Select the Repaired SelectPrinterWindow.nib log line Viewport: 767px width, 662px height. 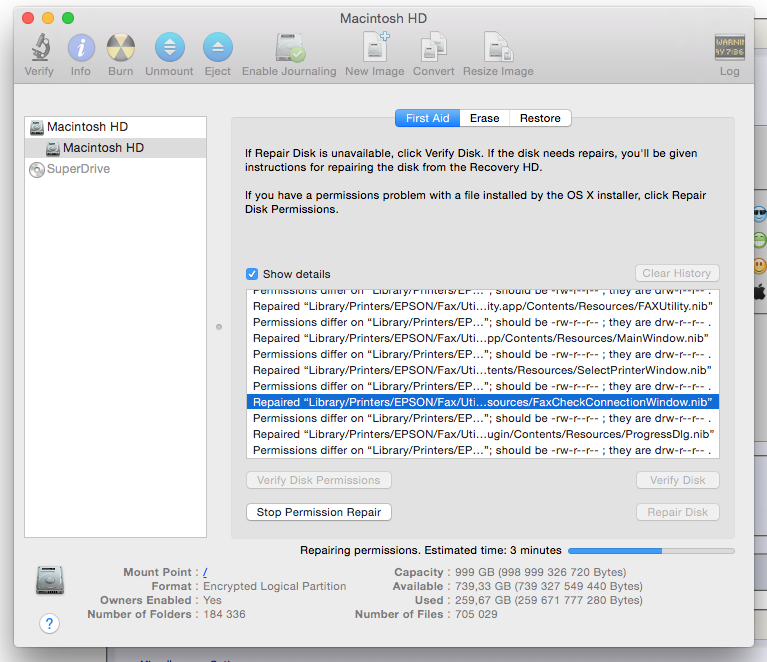pos(483,370)
